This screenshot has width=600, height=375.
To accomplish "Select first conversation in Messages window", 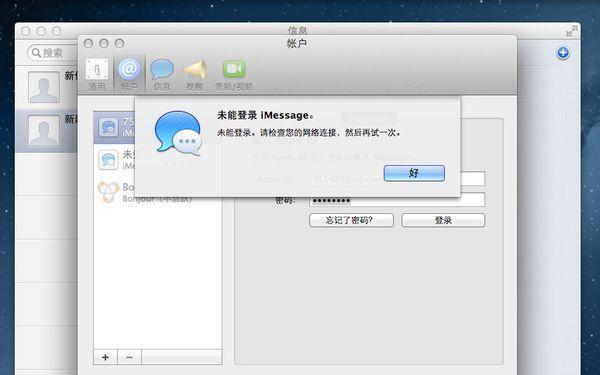I will (46, 87).
